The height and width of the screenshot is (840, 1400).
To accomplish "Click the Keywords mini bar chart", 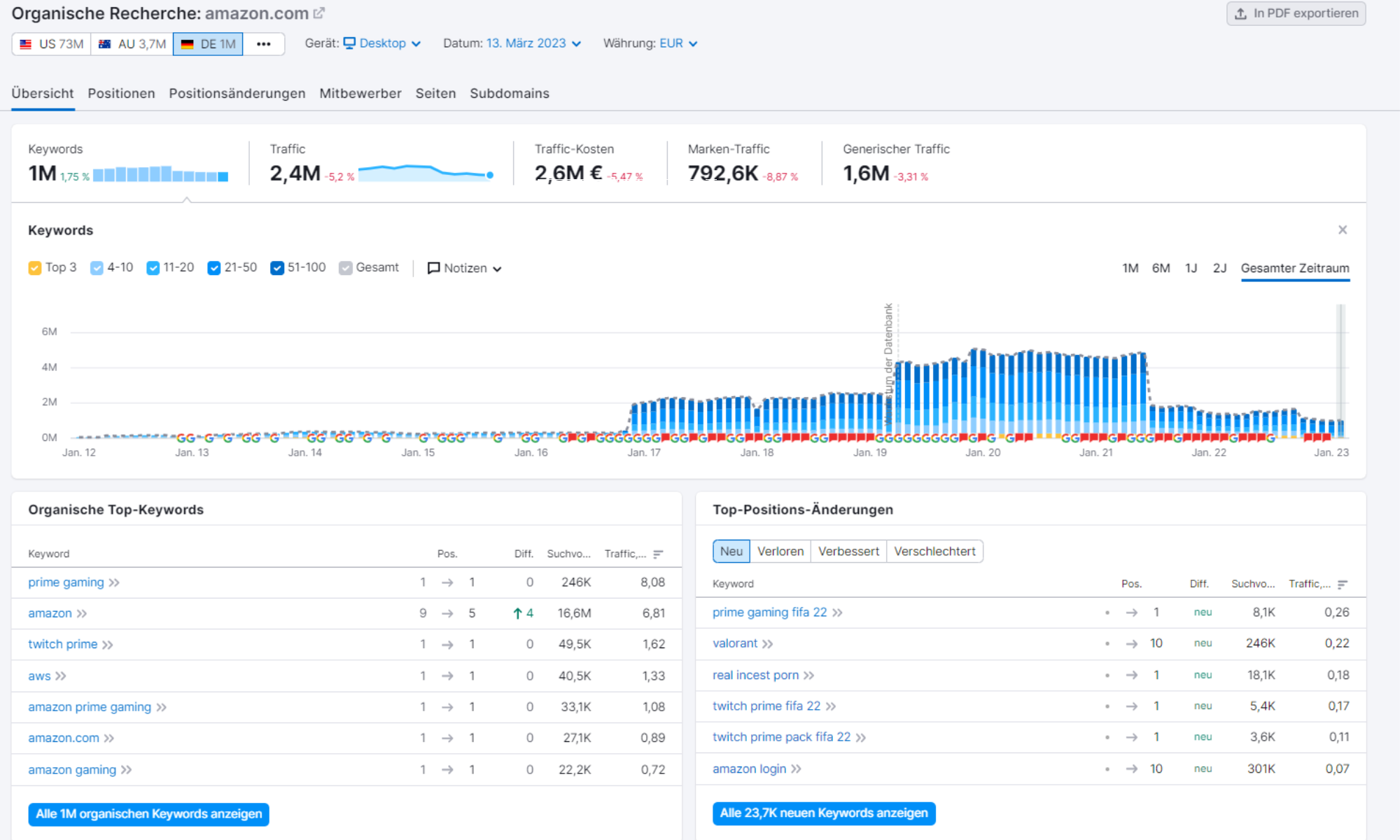I will pos(160,174).
